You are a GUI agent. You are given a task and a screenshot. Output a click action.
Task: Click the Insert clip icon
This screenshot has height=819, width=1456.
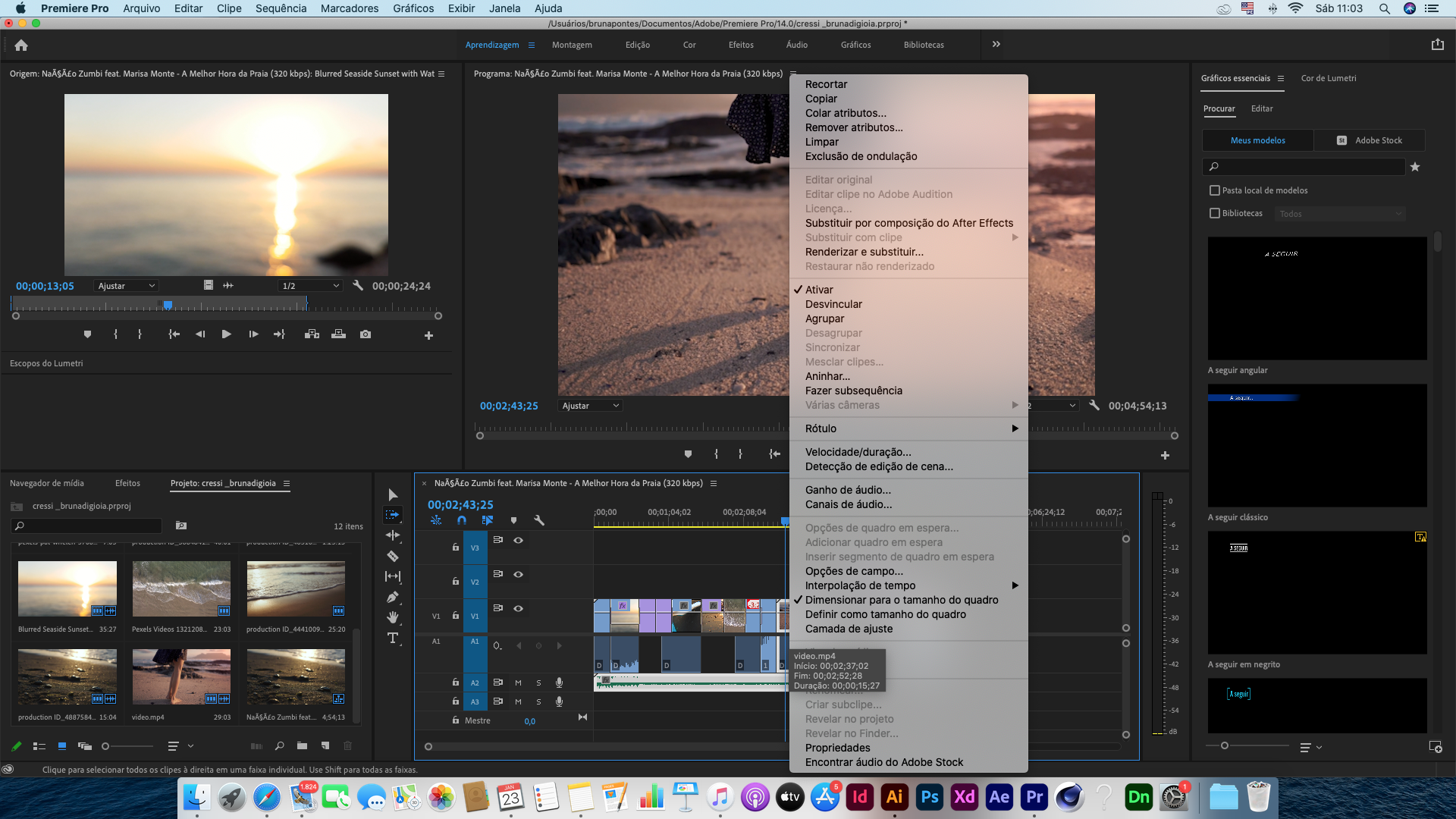[x=312, y=334]
